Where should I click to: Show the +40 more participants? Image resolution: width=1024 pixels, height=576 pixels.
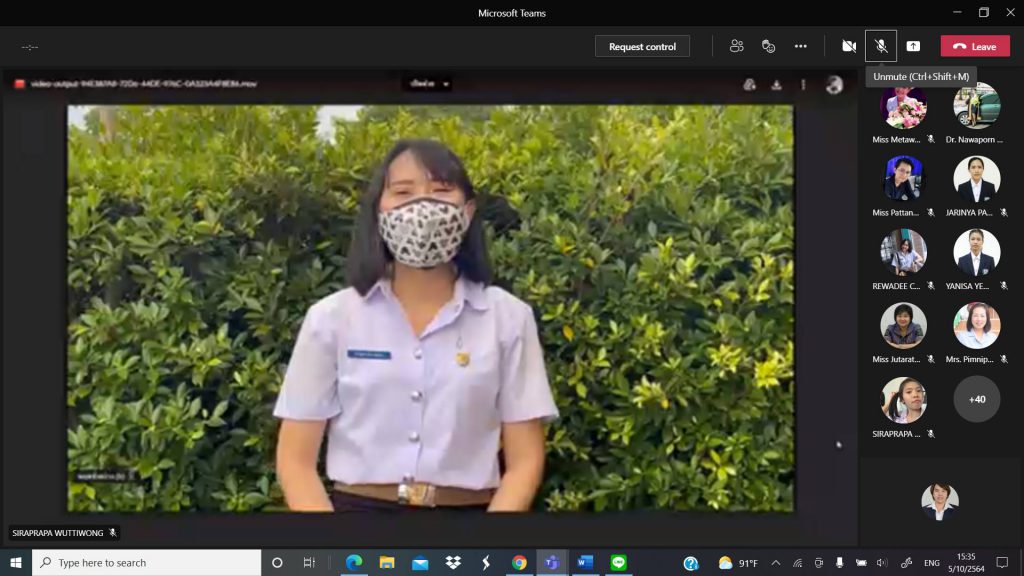pos(976,399)
